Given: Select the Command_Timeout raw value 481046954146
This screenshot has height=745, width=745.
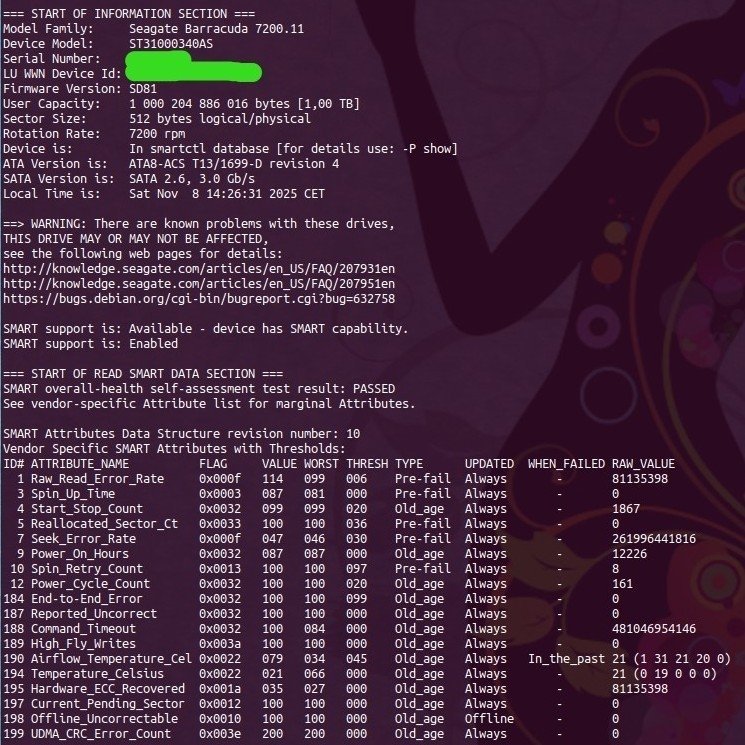Looking at the screenshot, I should click(653, 629).
